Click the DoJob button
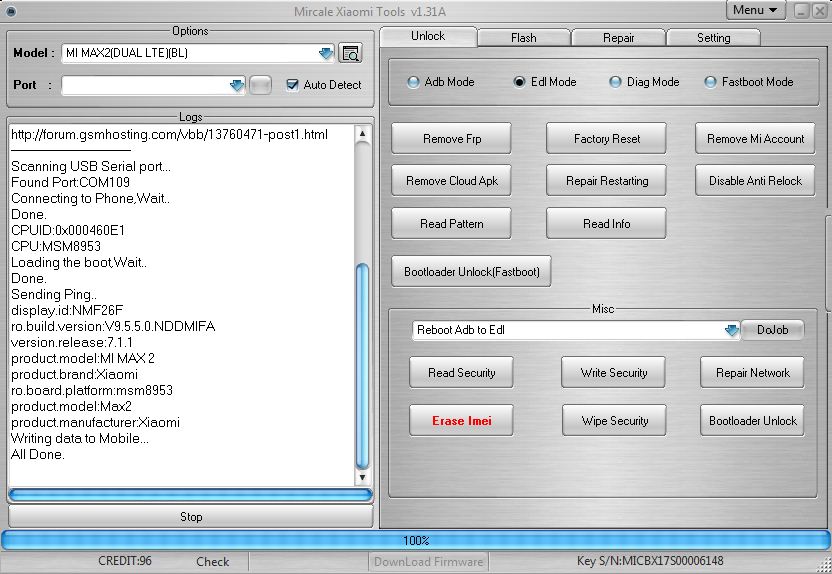This screenshot has width=832, height=574. click(x=772, y=330)
